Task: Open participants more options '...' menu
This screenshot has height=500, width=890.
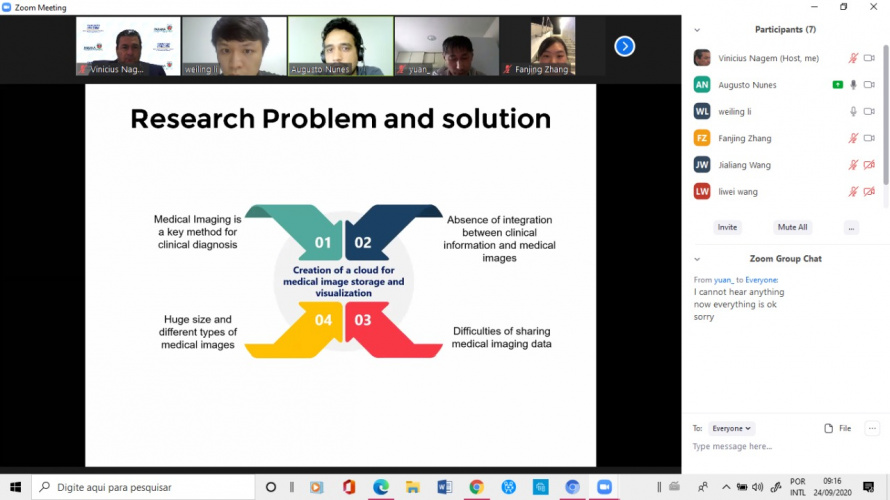Action: click(x=851, y=227)
